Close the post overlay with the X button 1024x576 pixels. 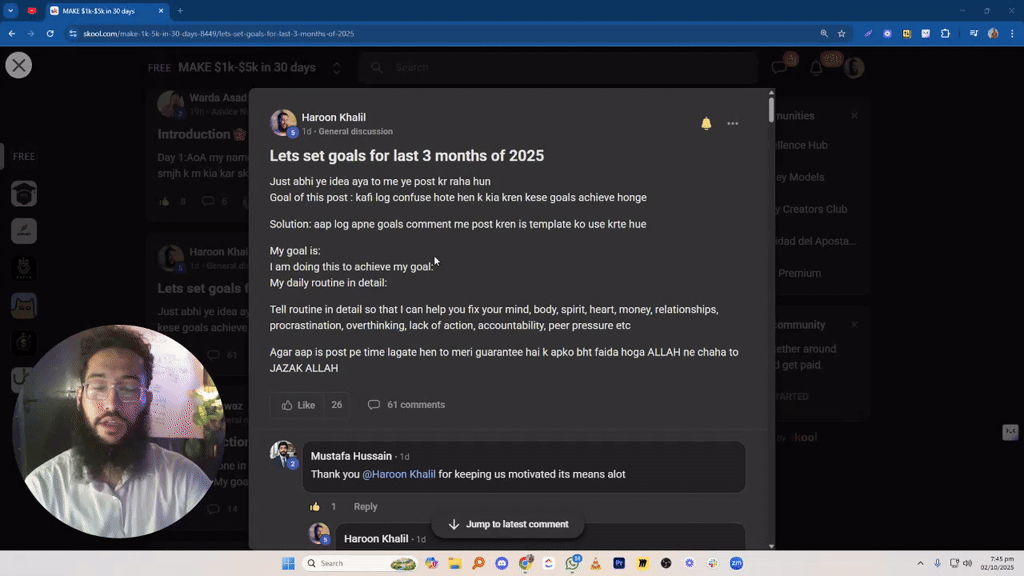(x=18, y=65)
